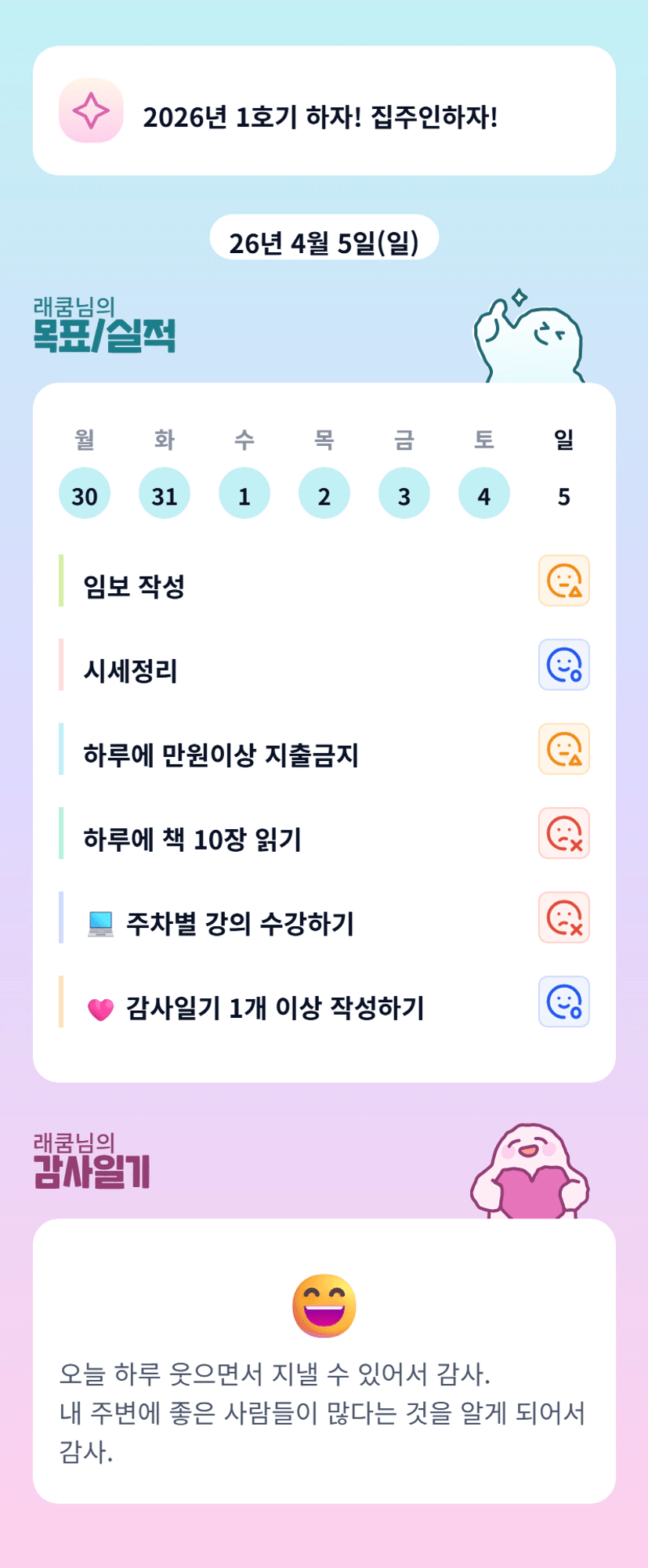Open the gratitude diary entry text
This screenshot has width=648, height=1568.
point(323,1412)
